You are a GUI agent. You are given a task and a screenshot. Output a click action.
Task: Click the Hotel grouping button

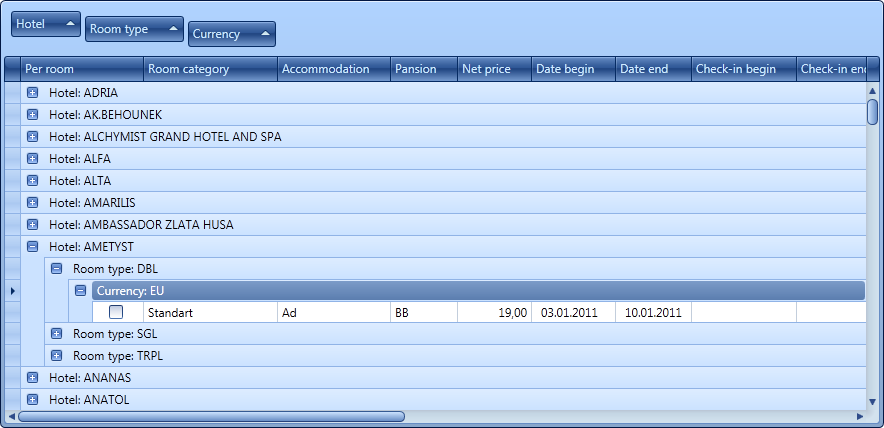(45, 23)
